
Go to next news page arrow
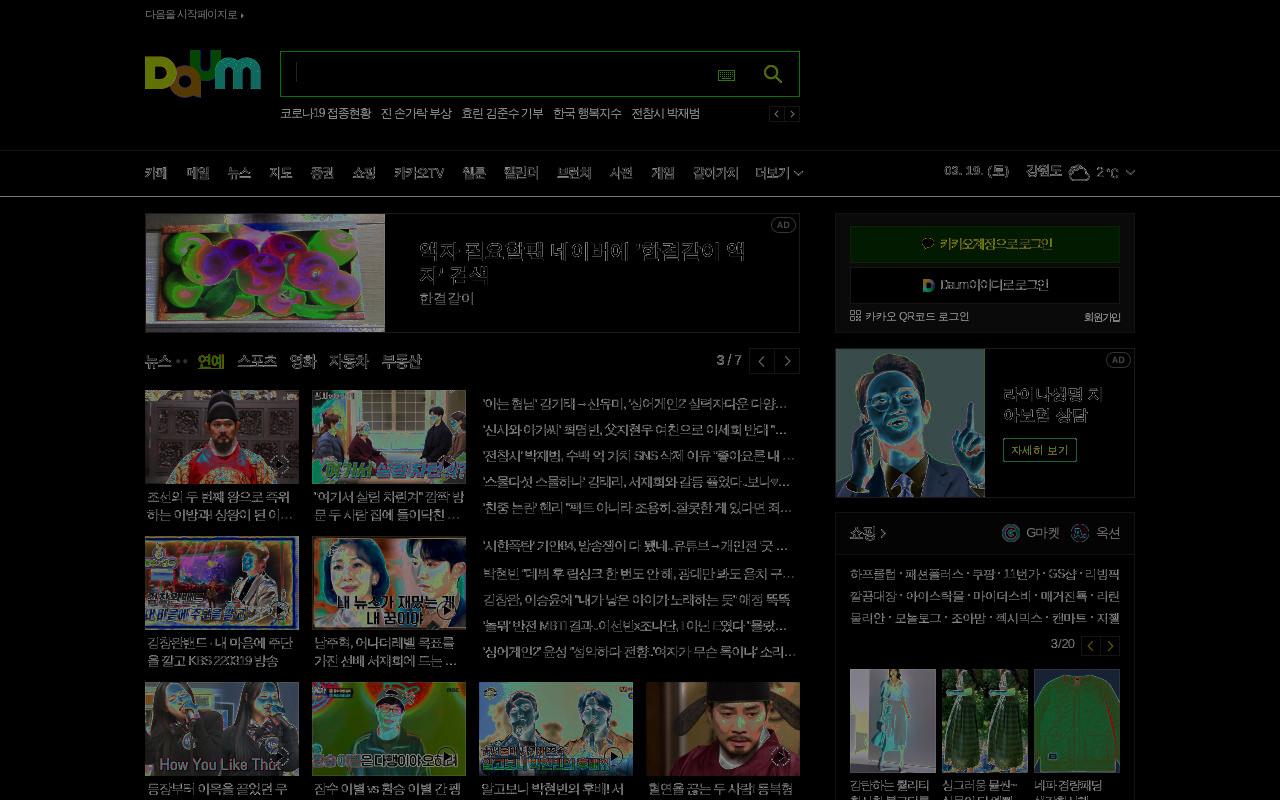tap(787, 361)
